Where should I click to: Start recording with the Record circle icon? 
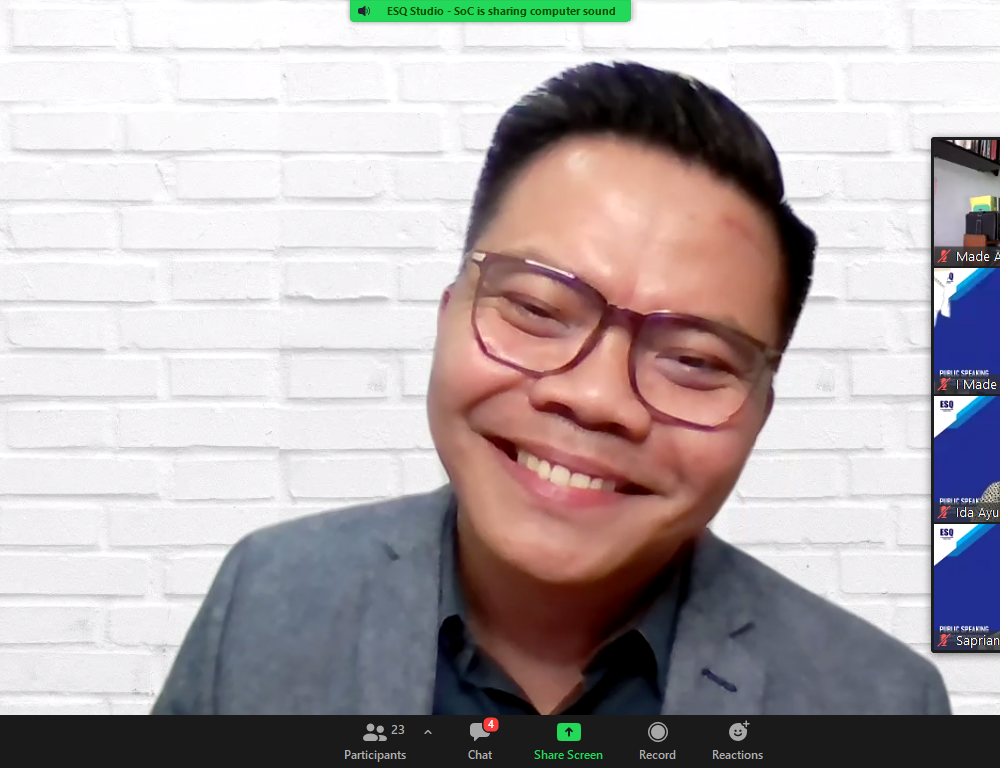pyautogui.click(x=657, y=732)
